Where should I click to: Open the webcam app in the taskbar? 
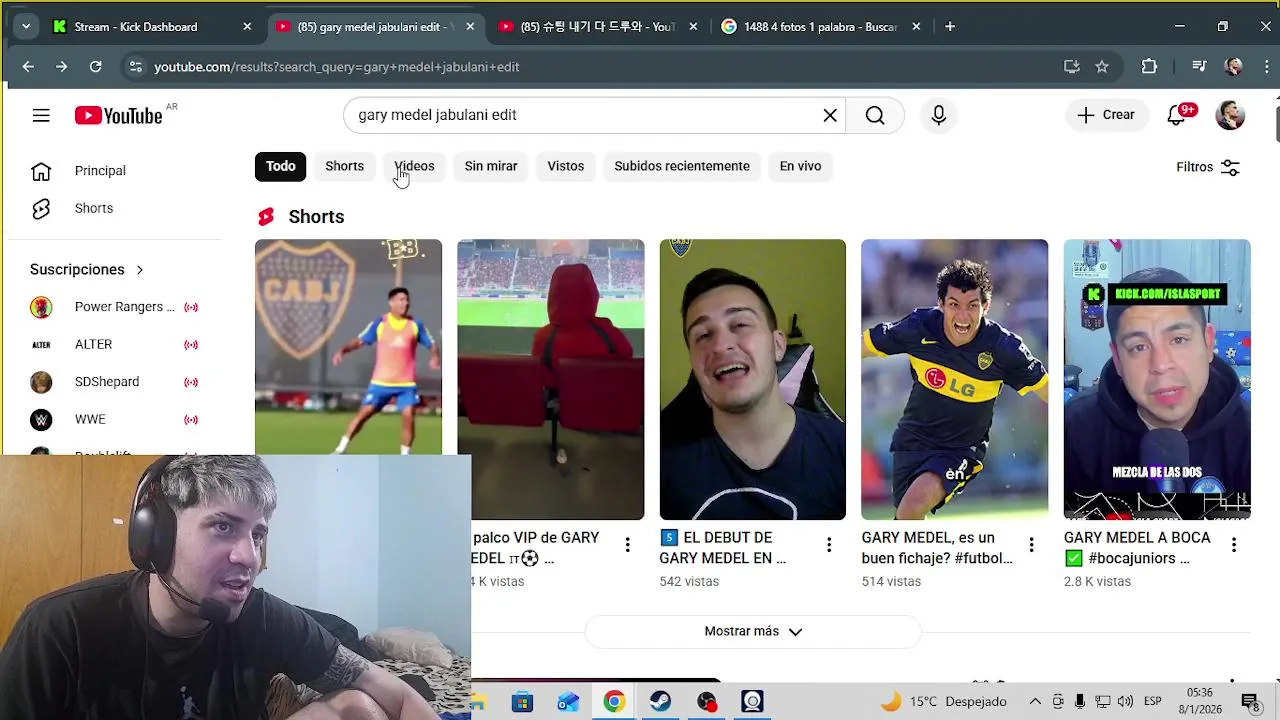click(x=753, y=702)
